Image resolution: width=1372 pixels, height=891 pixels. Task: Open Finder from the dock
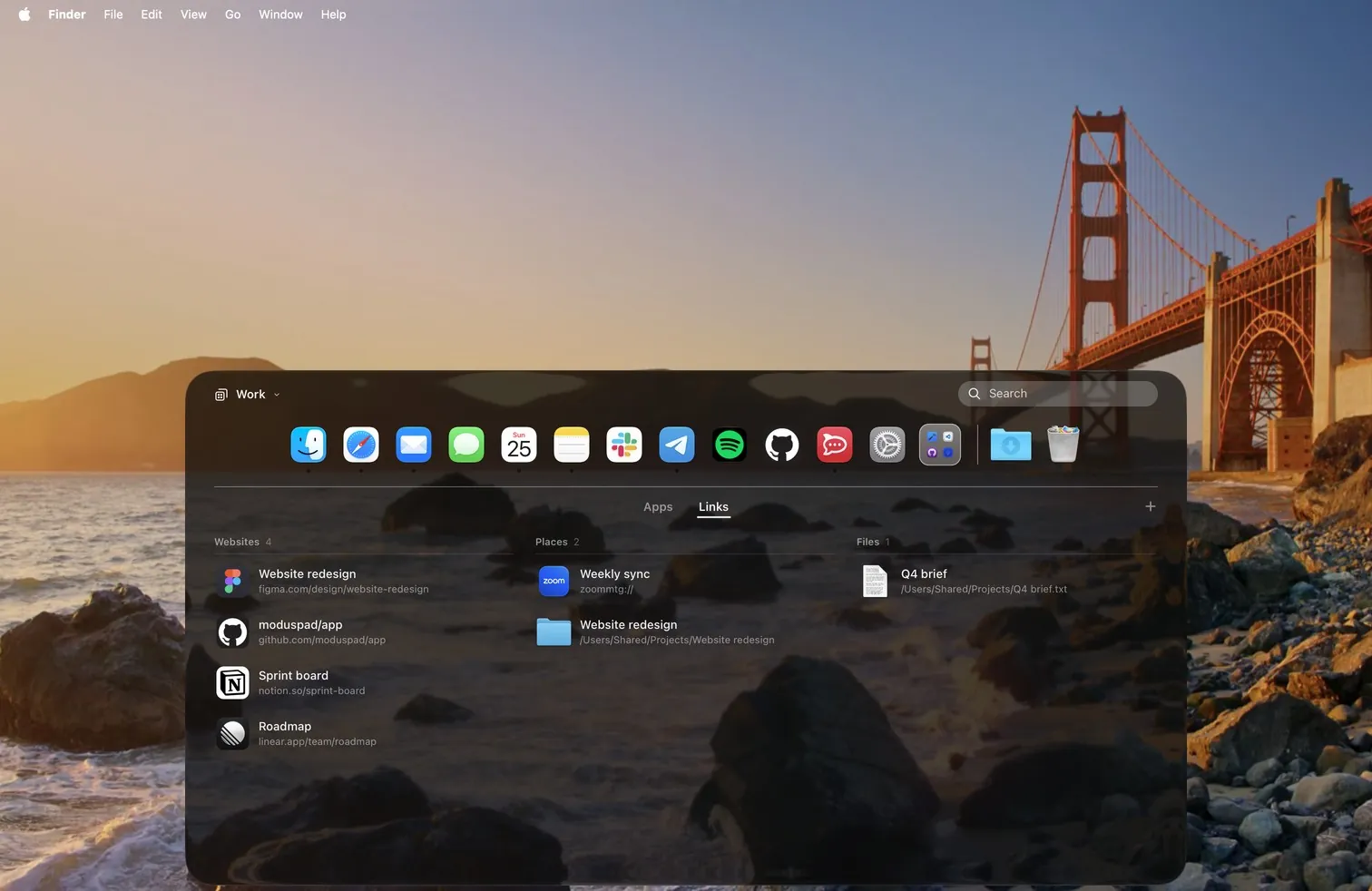tap(309, 445)
